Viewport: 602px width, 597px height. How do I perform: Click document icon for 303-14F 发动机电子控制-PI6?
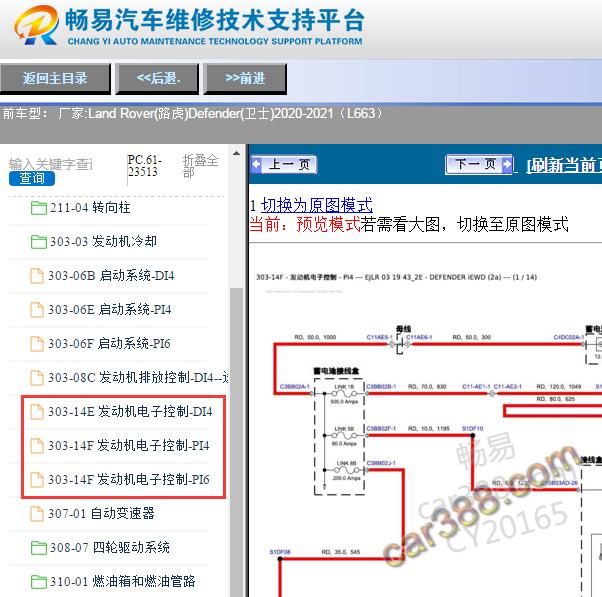click(37, 480)
